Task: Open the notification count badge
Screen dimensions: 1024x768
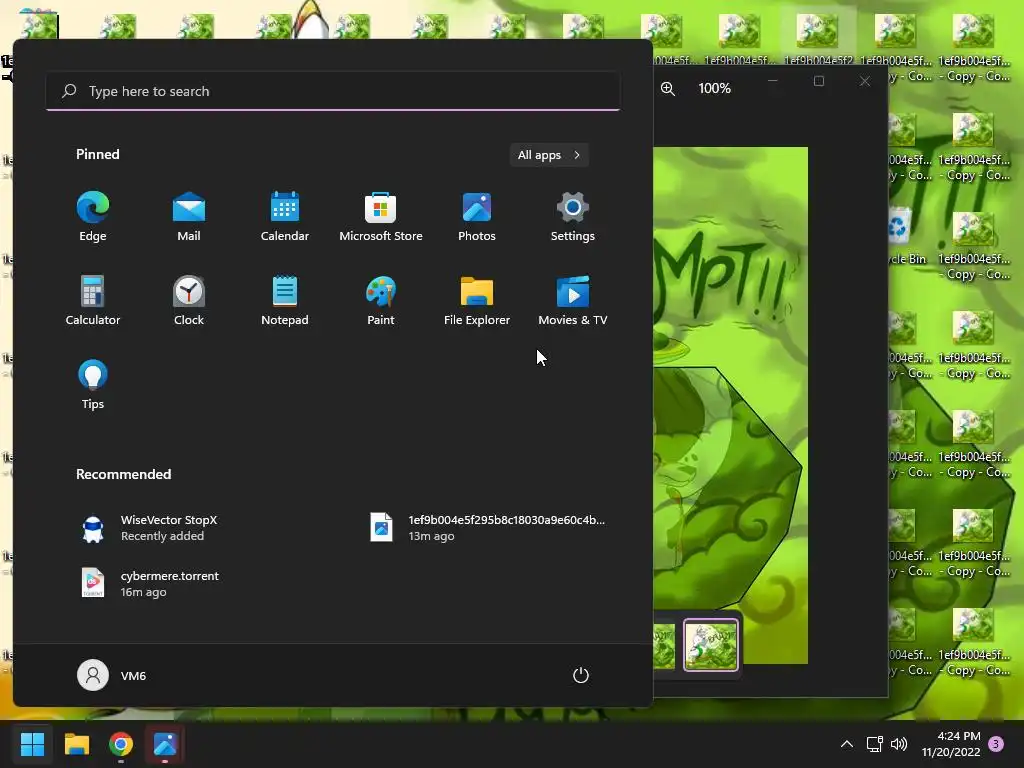Action: [x=996, y=744]
